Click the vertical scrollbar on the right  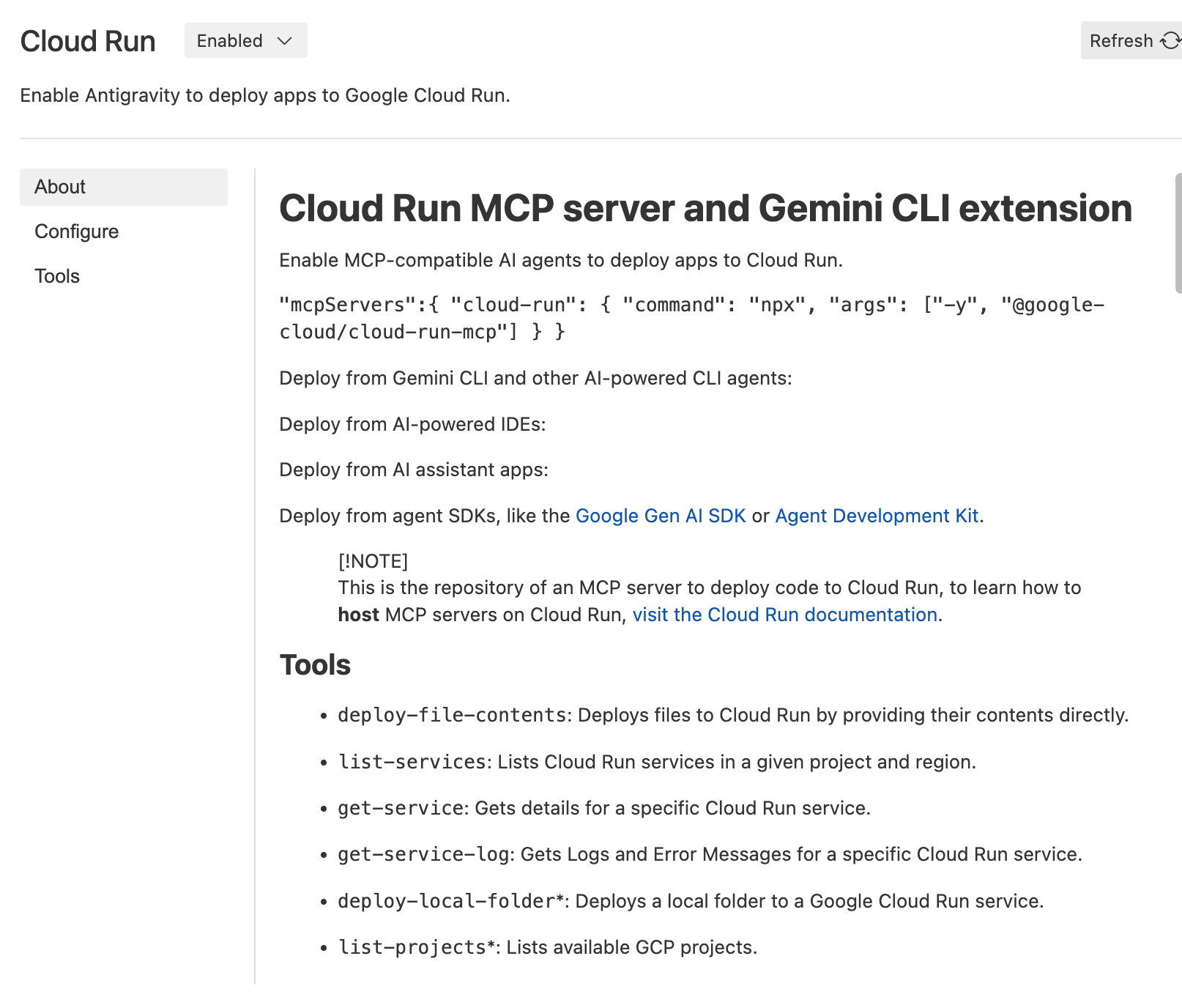click(x=1178, y=233)
